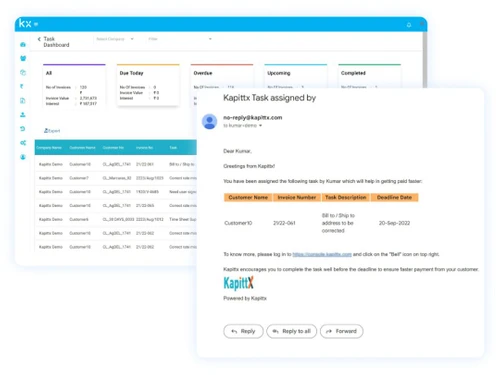500x375 pixels.
Task: Open the document sidebar icon
Action: [x=23, y=100]
